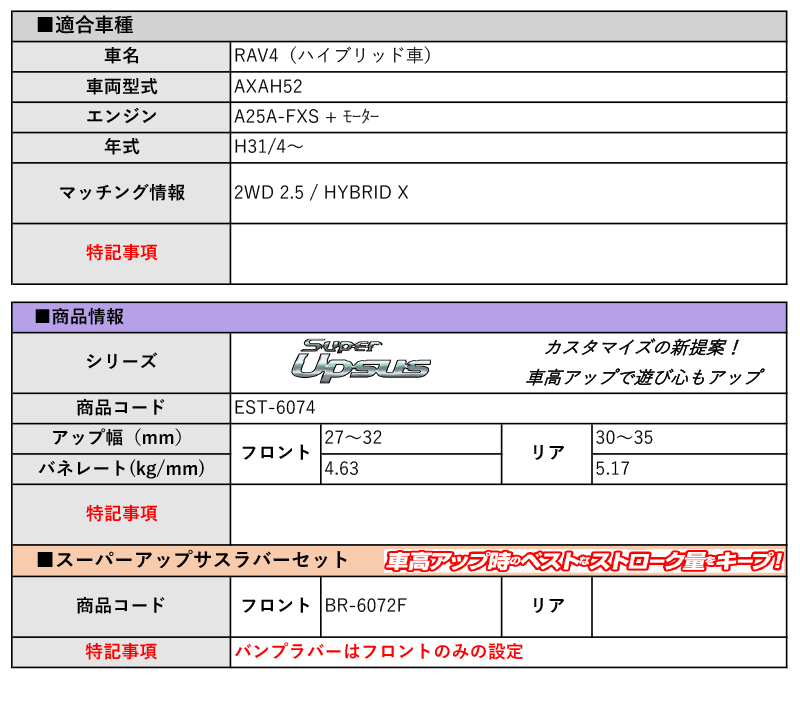Click the スーパーアップサスラバーセット header text
Viewport: 800px width, 709px height.
(193, 561)
